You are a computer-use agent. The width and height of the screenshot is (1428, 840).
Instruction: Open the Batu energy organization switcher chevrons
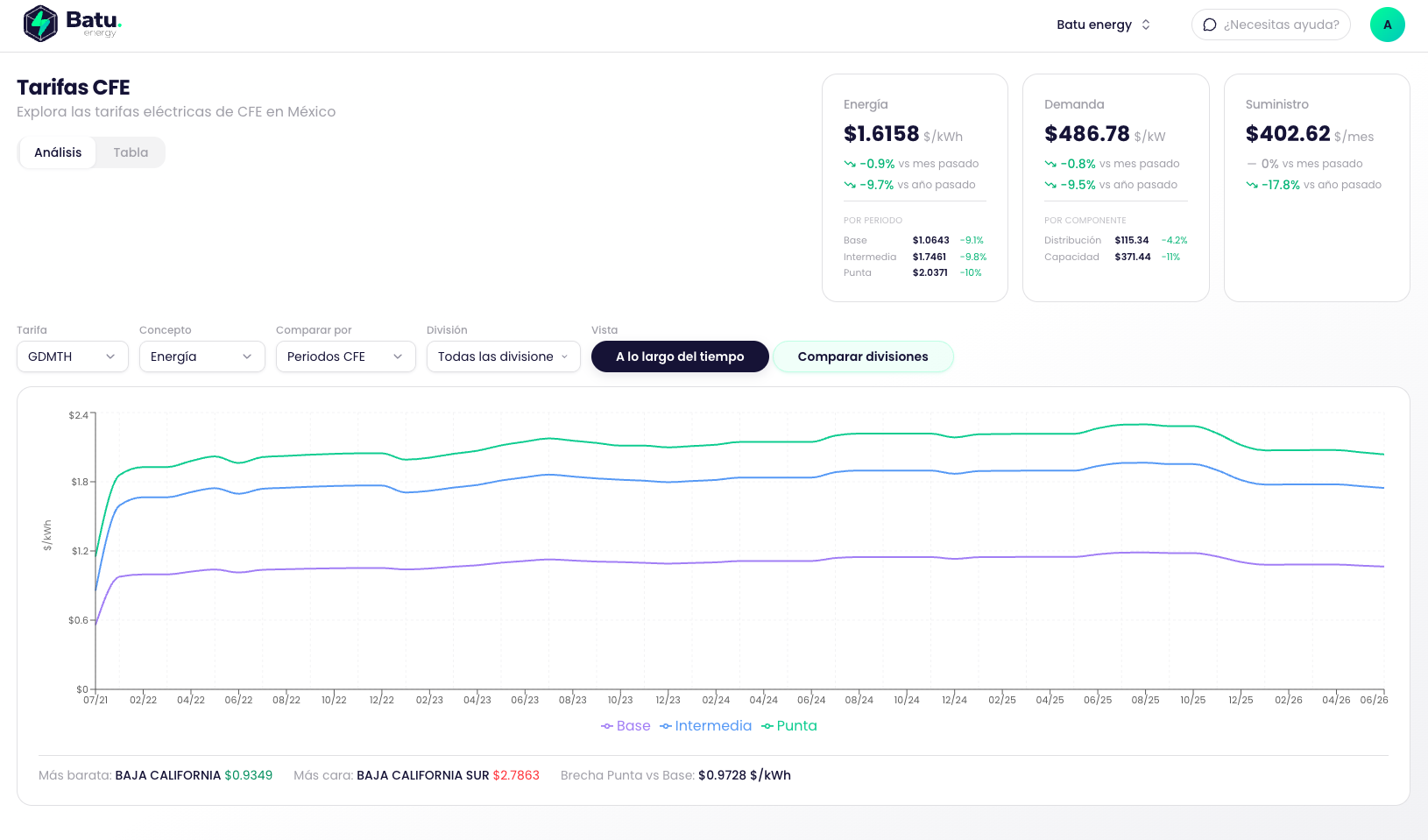tap(1146, 25)
